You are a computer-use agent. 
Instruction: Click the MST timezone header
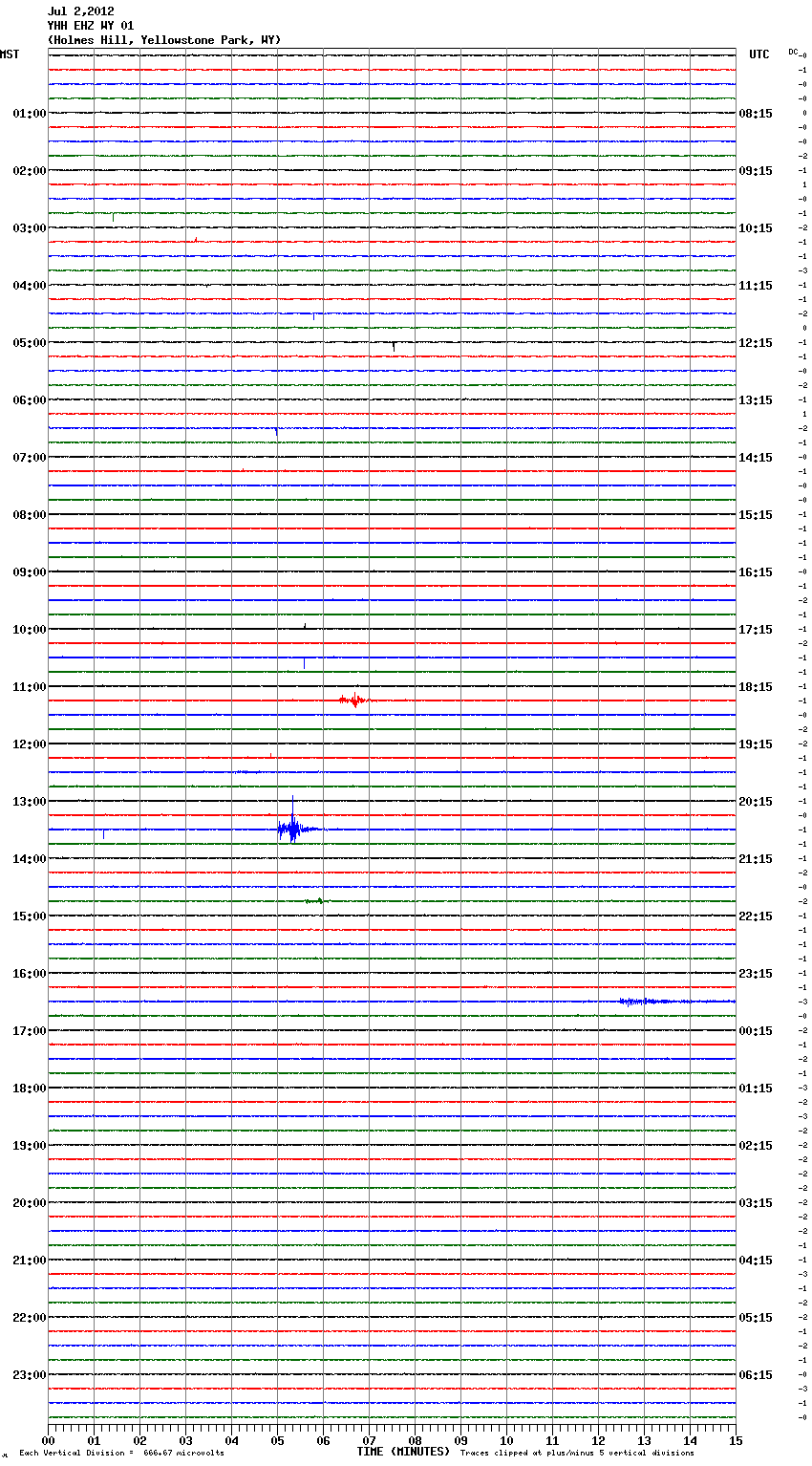point(10,54)
